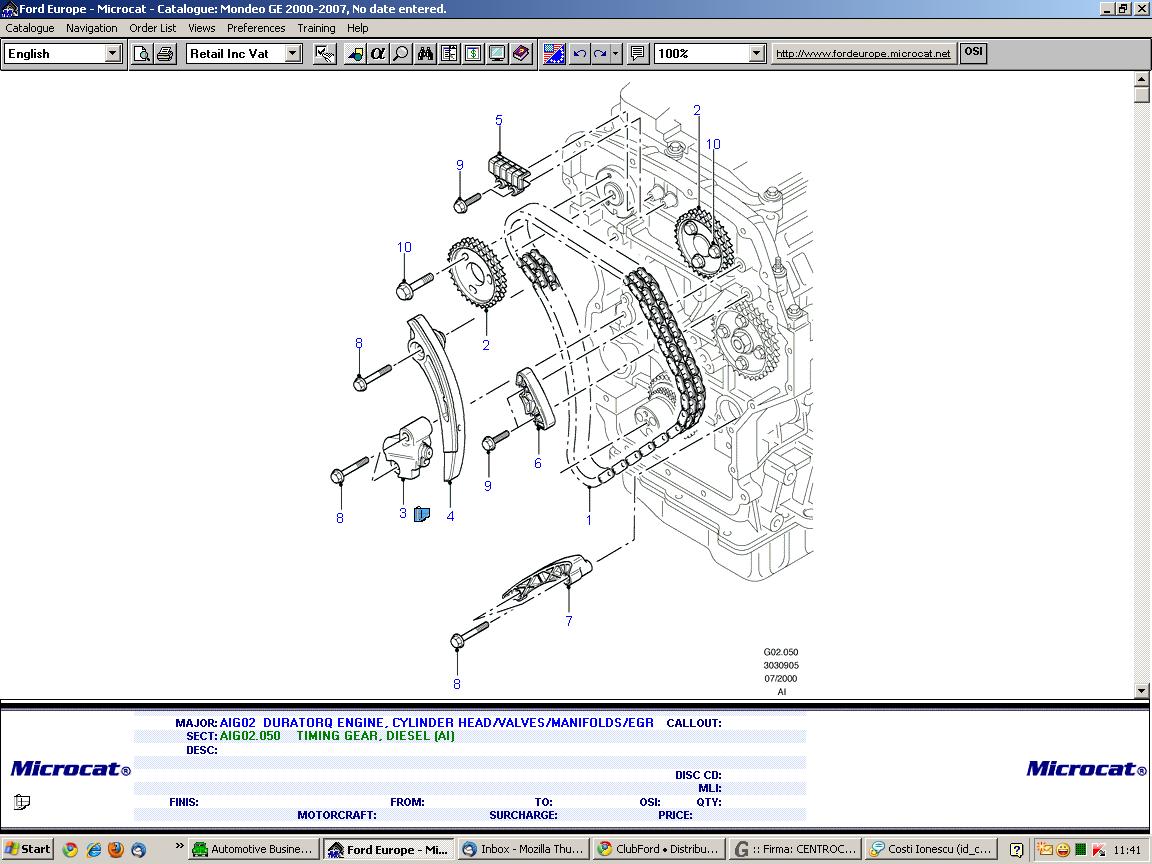Click the diagram scrollbar down arrow

(1142, 691)
